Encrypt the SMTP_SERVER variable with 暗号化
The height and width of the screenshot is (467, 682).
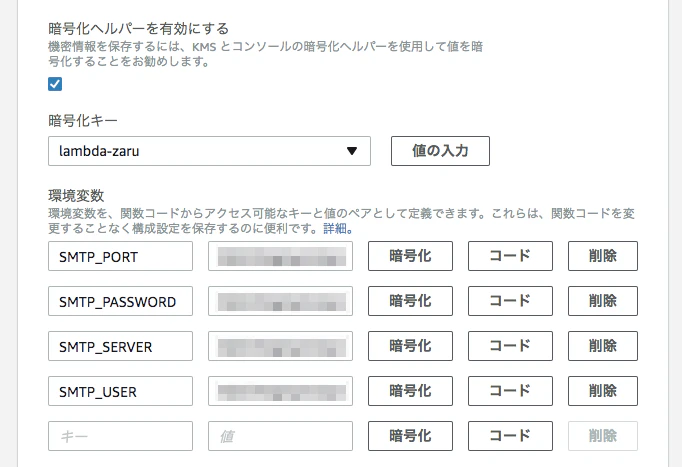410,346
